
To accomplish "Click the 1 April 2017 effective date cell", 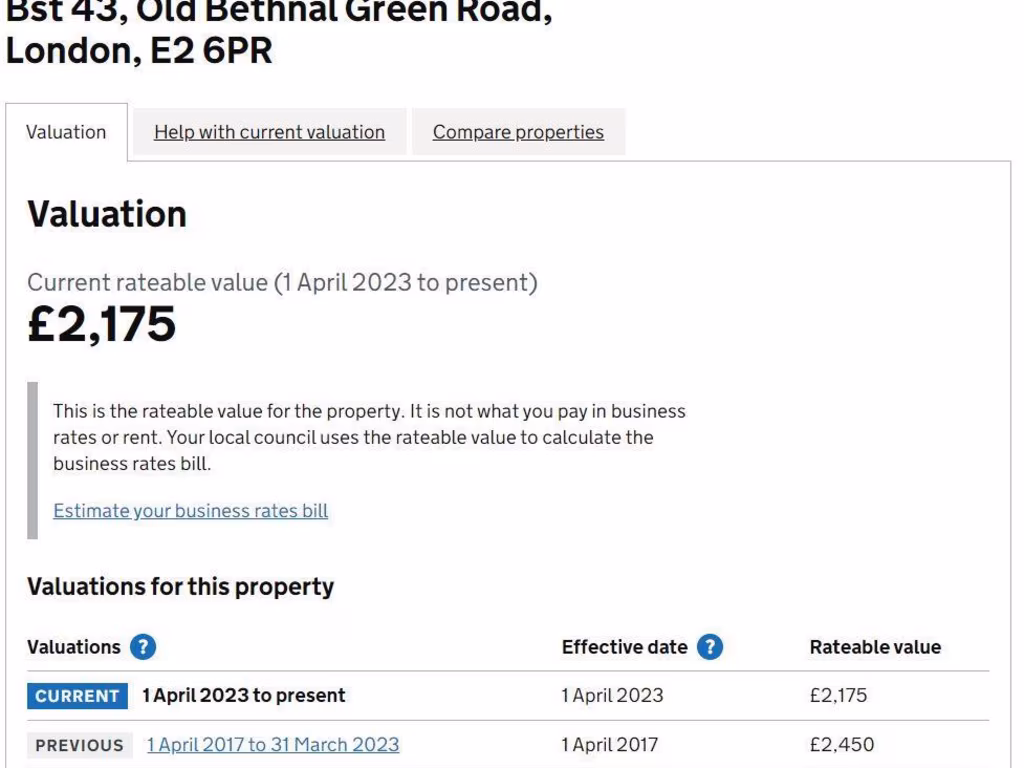I will click(610, 745).
